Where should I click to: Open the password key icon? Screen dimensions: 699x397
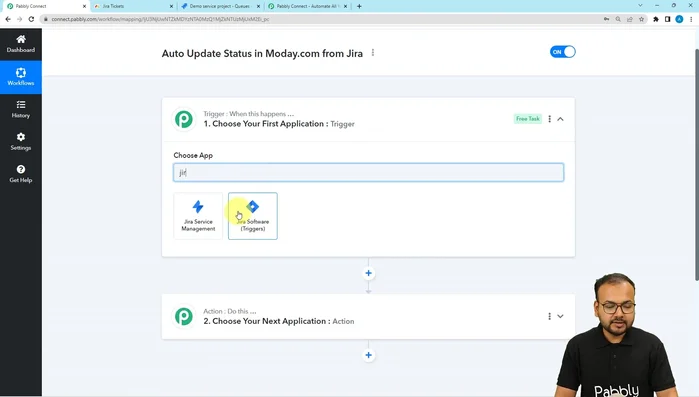[606, 19]
